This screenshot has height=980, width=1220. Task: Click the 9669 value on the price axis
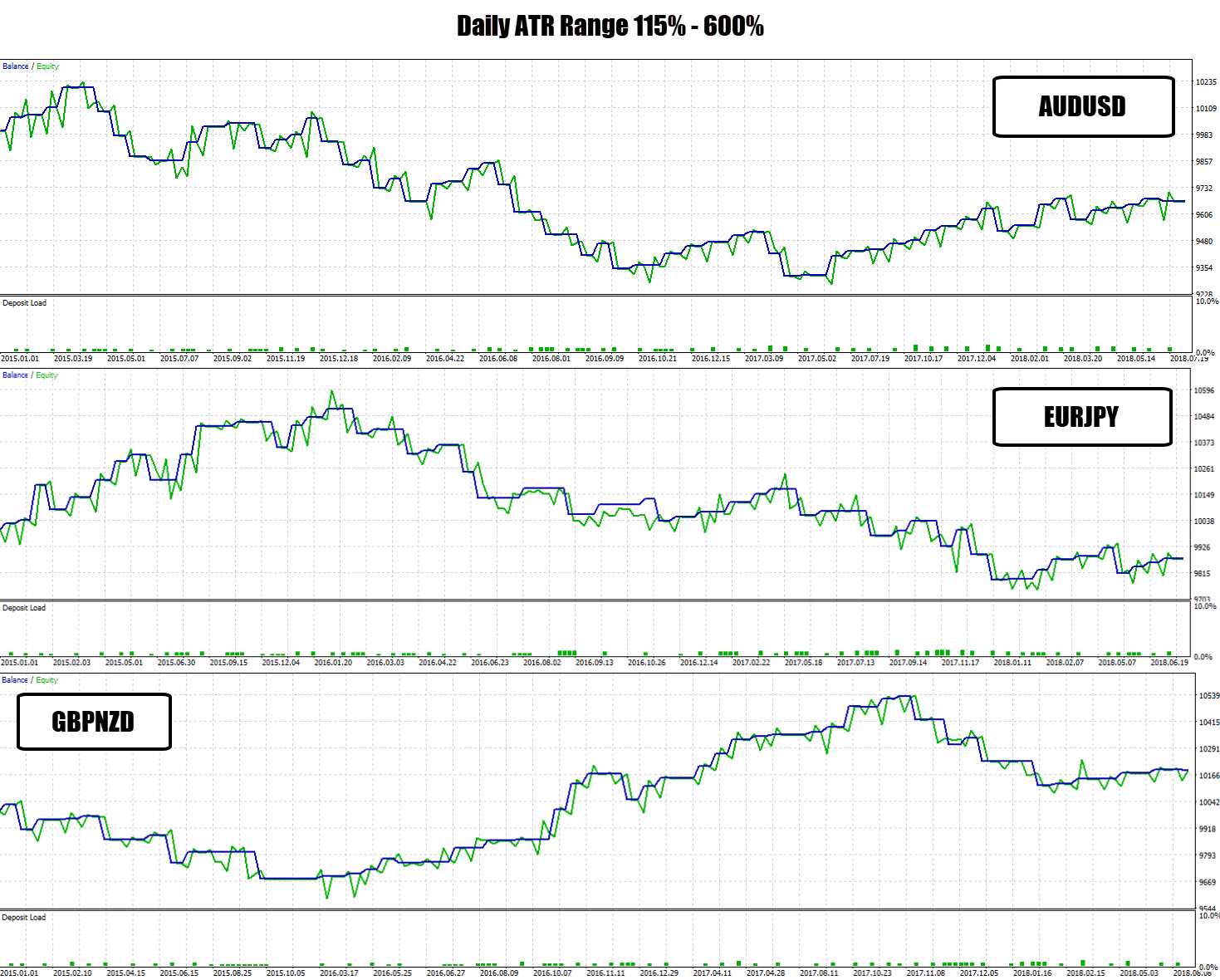pos(1208,883)
